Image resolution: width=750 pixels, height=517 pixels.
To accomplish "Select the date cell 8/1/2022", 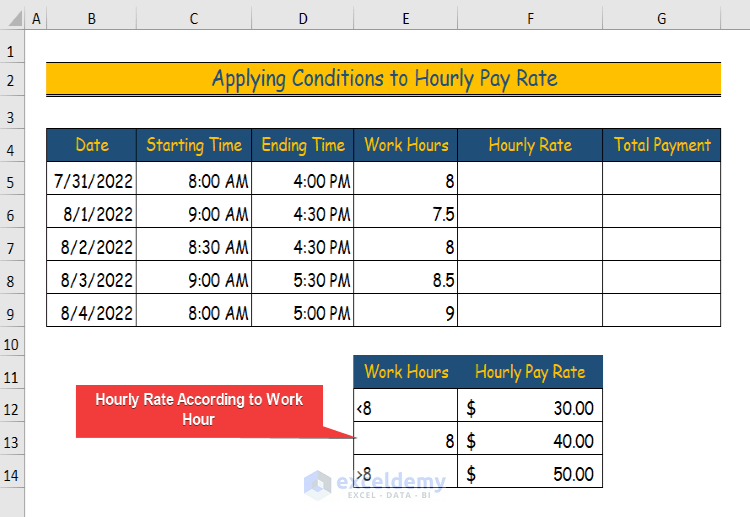I will 91,211.
